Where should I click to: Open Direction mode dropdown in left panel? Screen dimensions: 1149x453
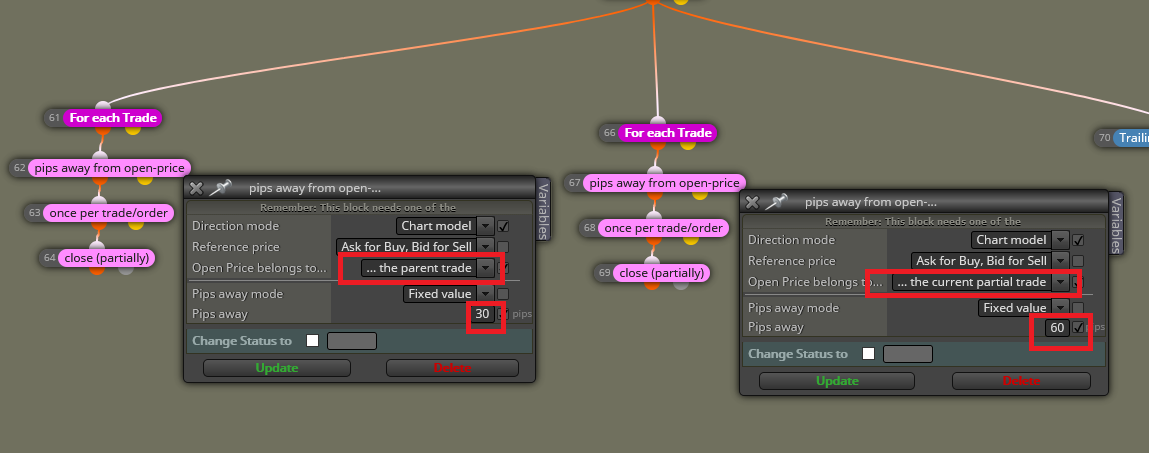point(485,226)
